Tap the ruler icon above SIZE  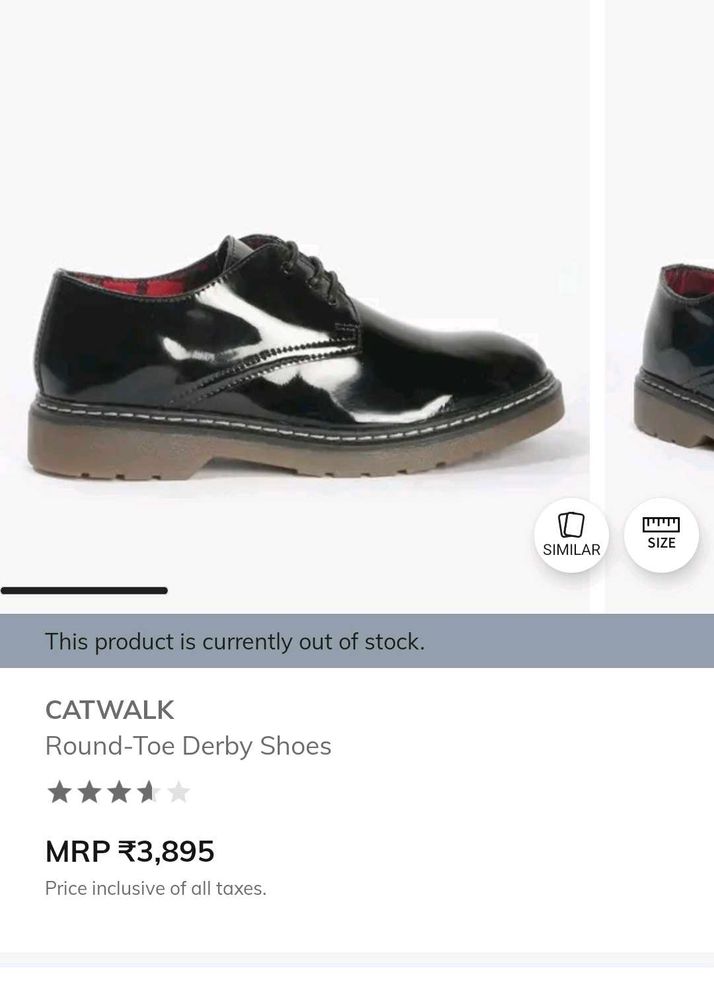661,524
